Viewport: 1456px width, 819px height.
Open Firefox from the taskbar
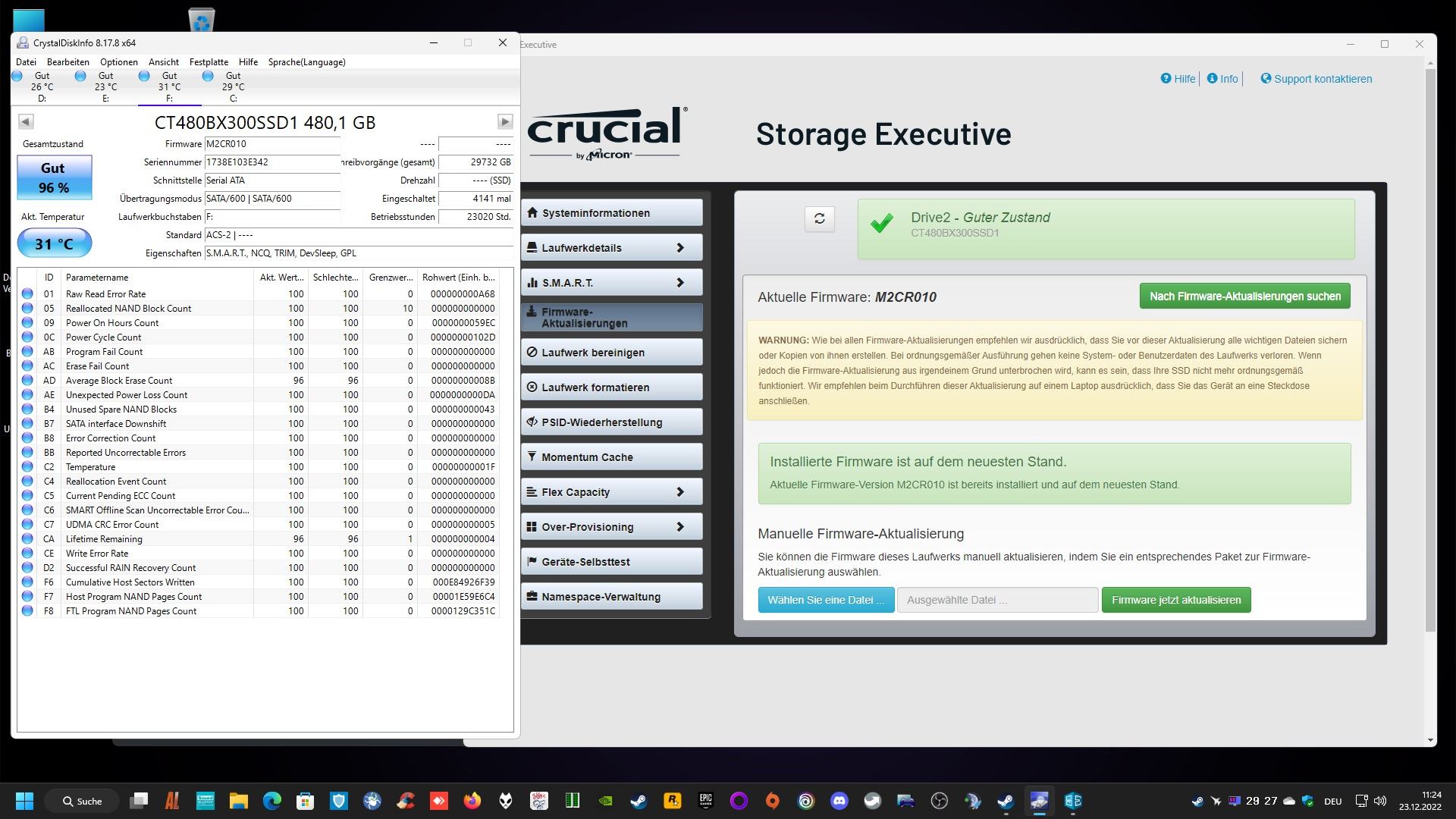tap(472, 801)
